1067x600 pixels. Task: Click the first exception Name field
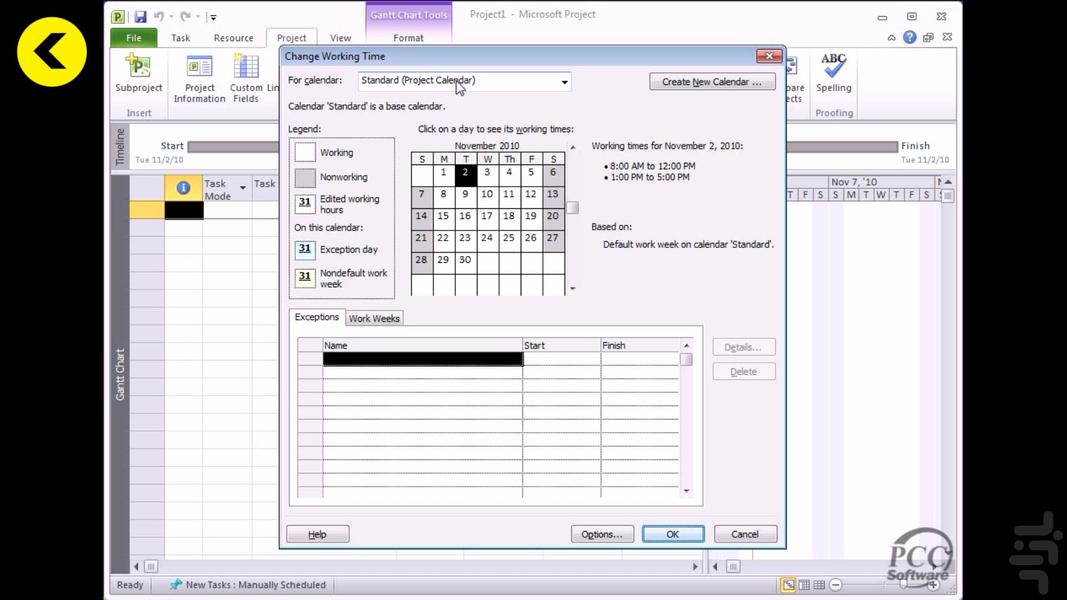(x=422, y=359)
